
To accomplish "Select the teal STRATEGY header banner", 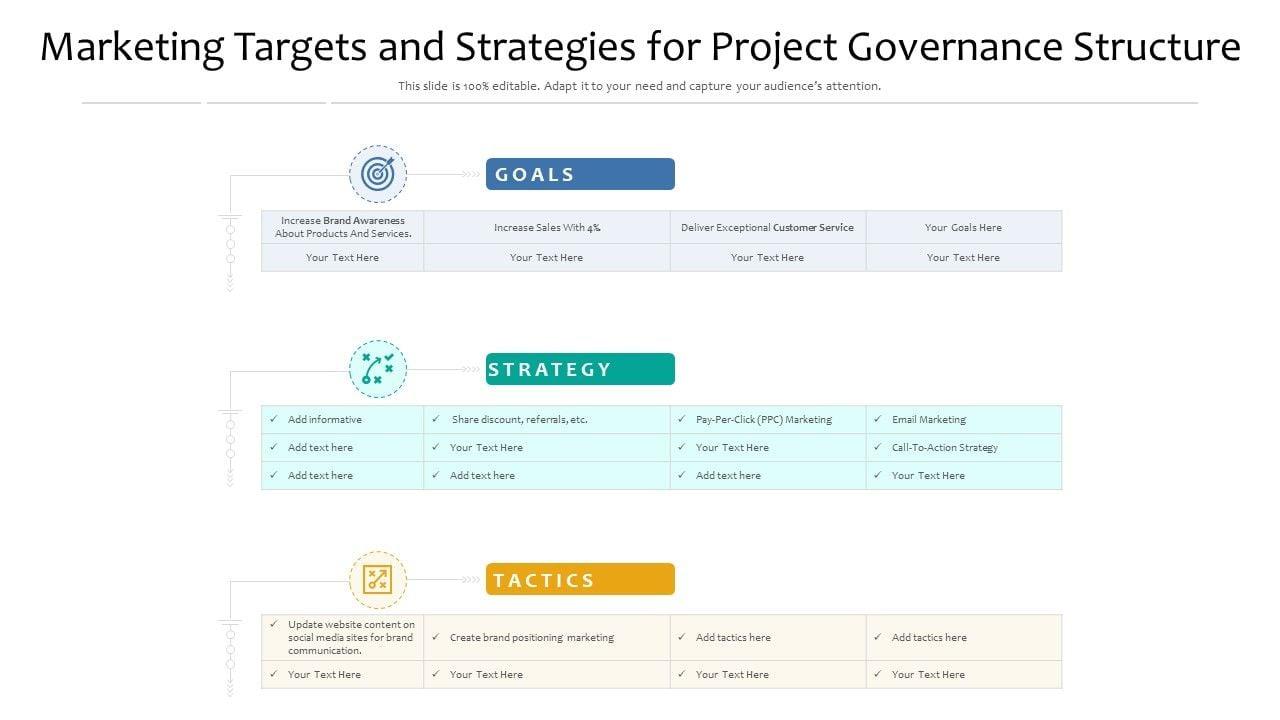I will pos(580,369).
